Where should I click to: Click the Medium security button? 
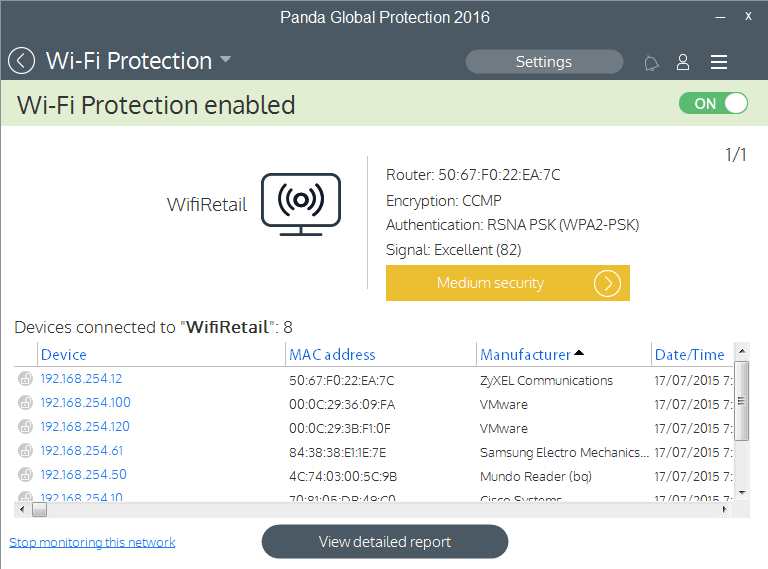coord(507,283)
